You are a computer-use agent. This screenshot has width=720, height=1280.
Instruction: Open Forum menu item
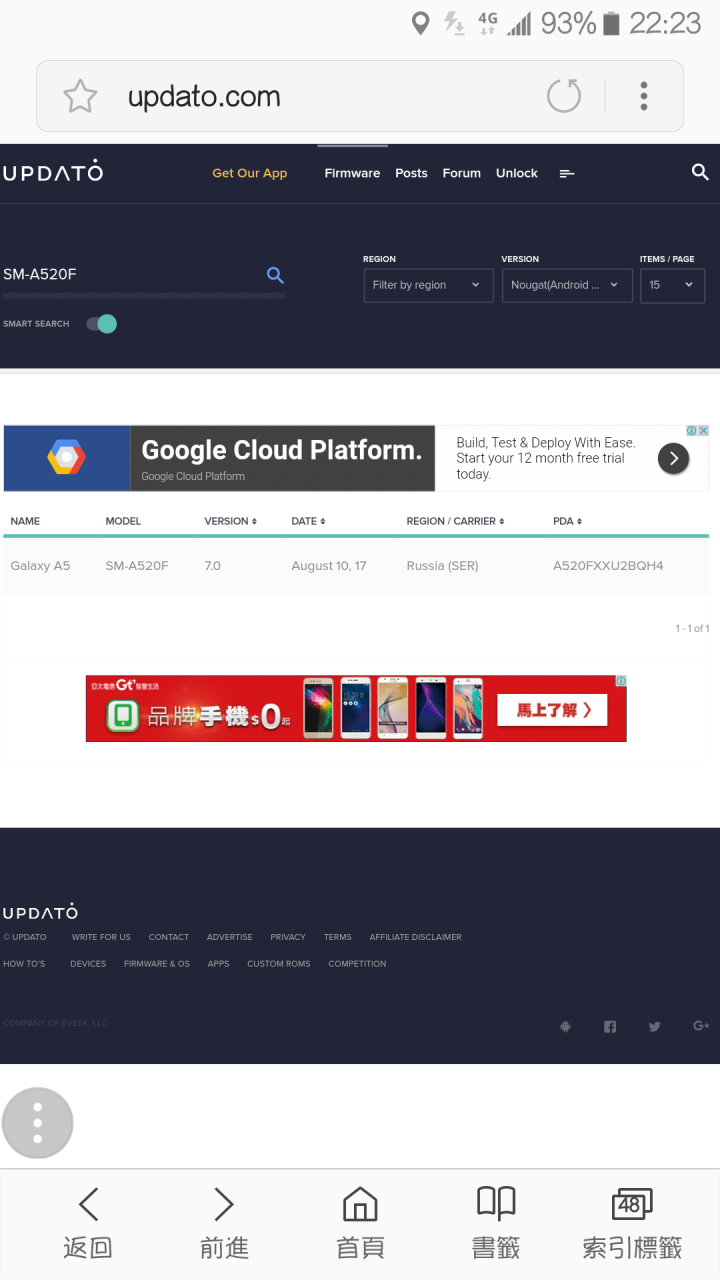tap(461, 173)
